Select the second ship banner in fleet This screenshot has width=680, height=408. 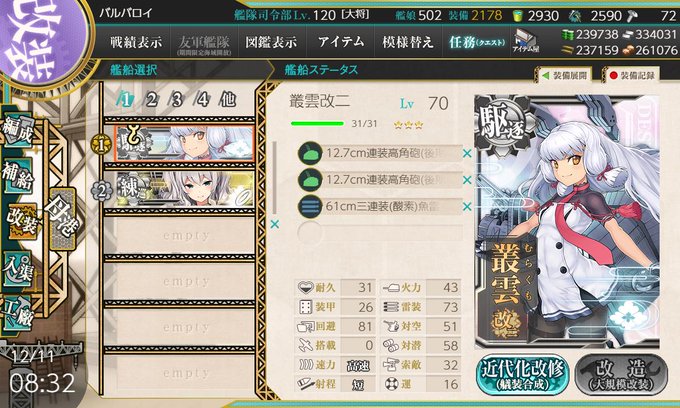point(185,189)
